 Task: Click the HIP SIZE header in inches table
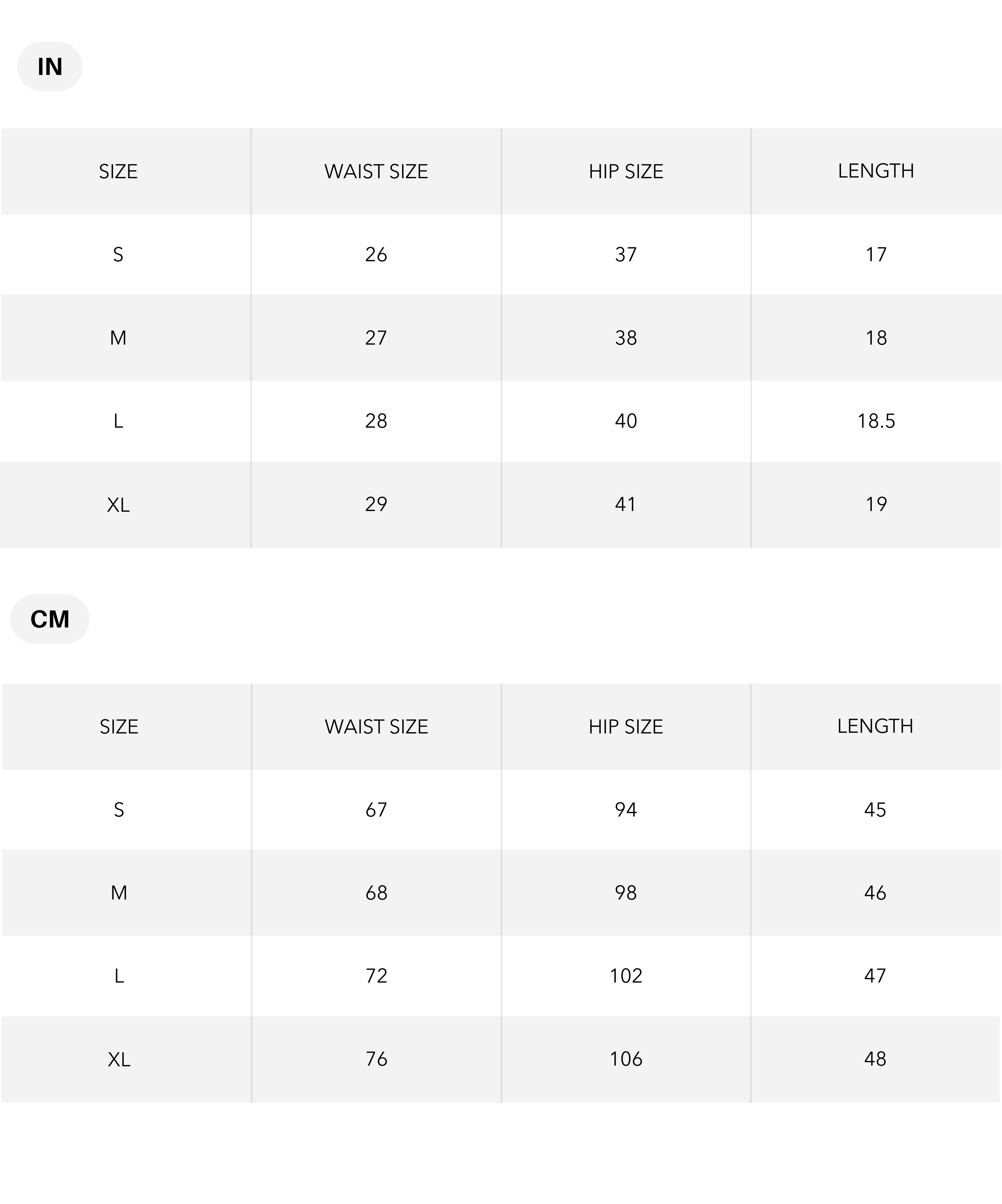click(x=625, y=171)
